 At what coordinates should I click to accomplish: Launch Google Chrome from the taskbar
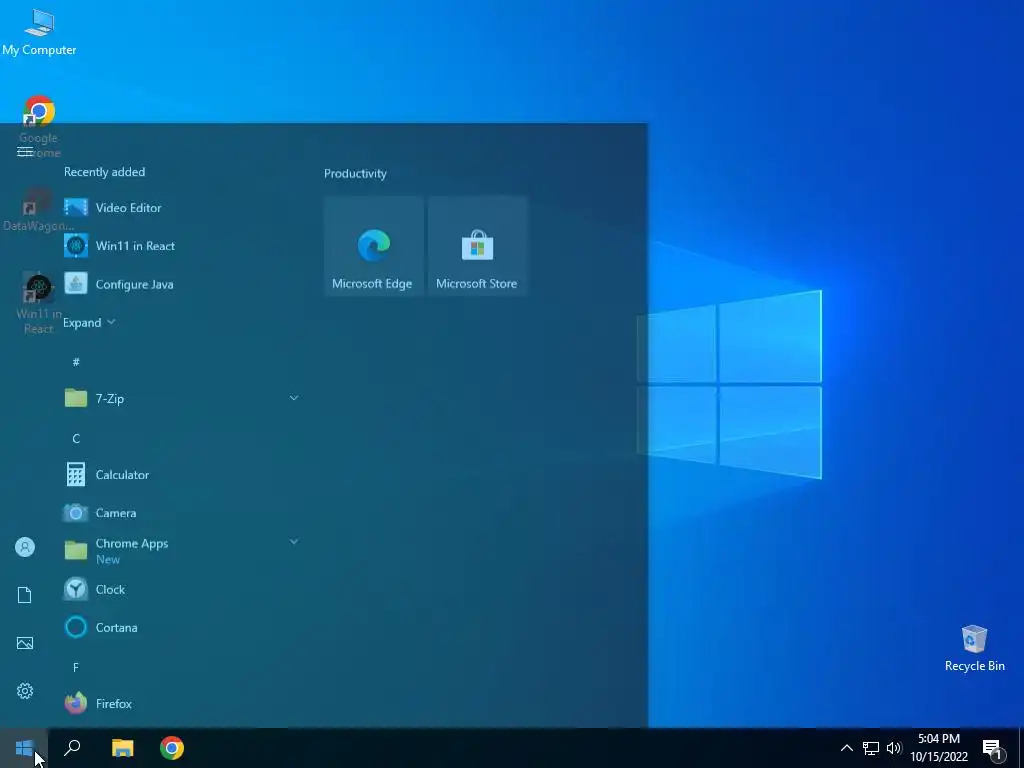(x=172, y=748)
